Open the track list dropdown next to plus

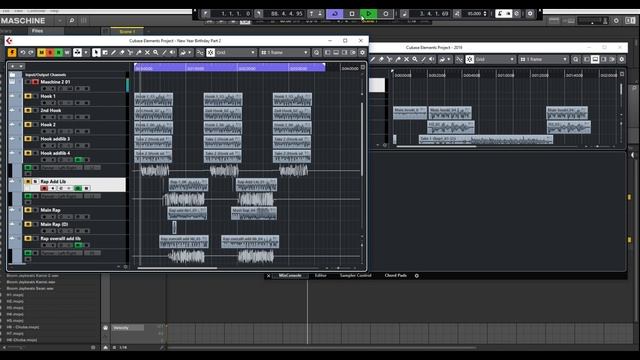point(21,67)
